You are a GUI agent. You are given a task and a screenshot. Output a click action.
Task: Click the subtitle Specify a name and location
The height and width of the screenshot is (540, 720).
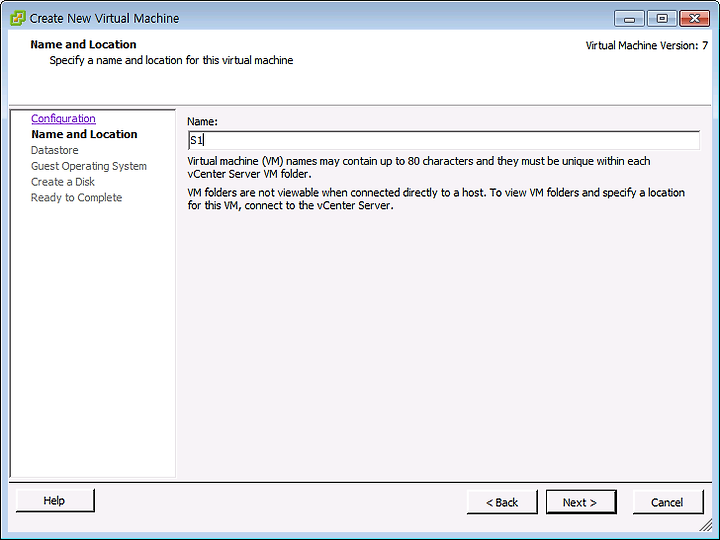pyautogui.click(x=171, y=60)
